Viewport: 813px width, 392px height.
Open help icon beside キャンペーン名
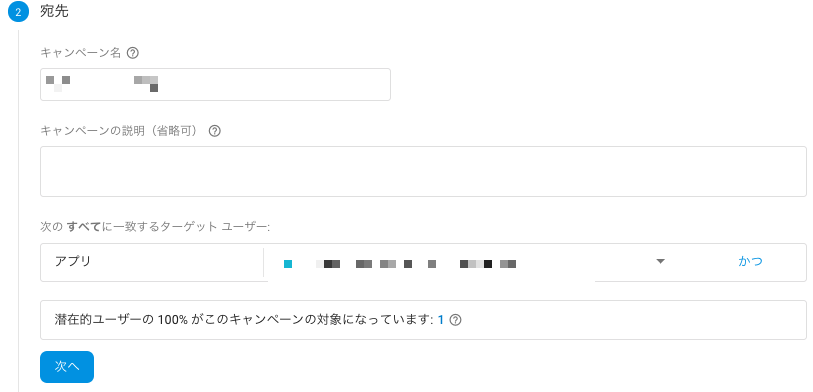point(133,53)
